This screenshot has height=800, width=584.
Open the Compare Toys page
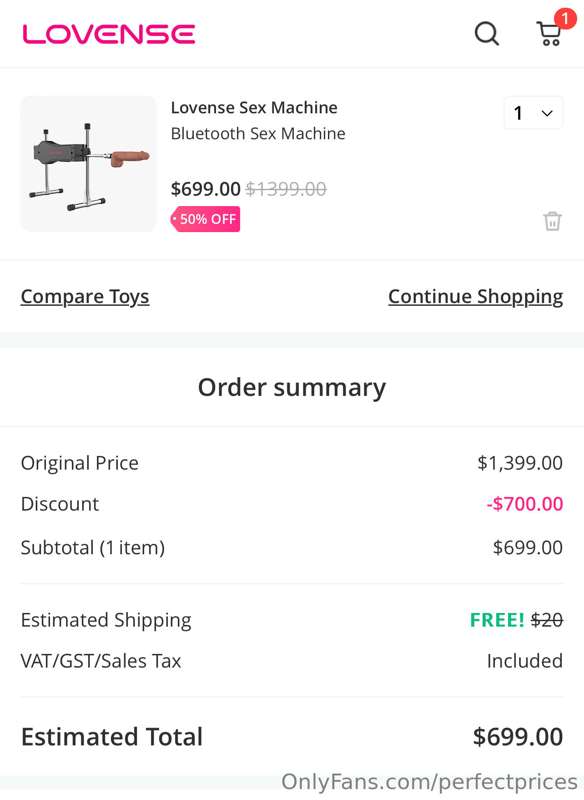[84, 296]
